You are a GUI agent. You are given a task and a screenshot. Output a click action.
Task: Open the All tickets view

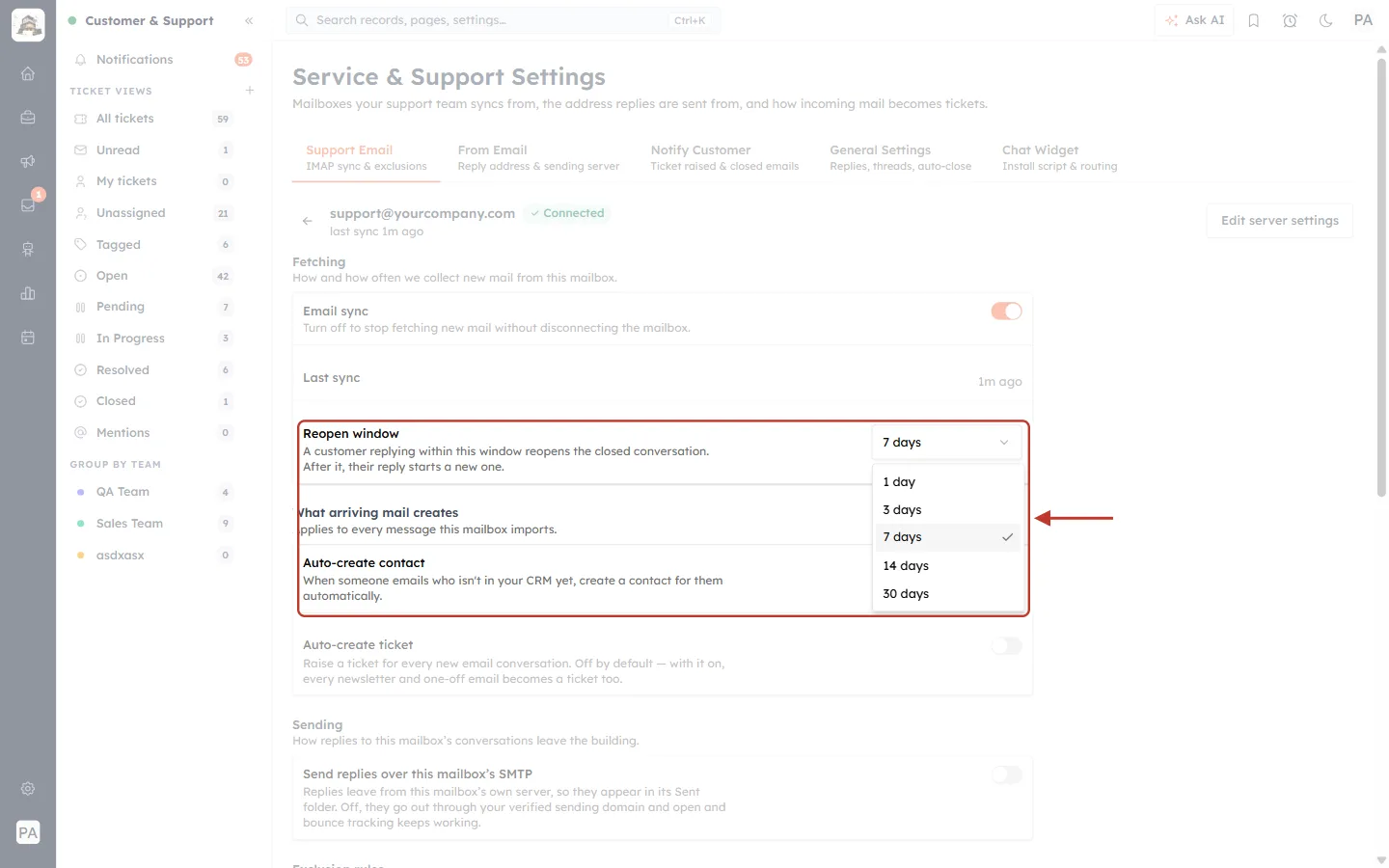[154, 119]
